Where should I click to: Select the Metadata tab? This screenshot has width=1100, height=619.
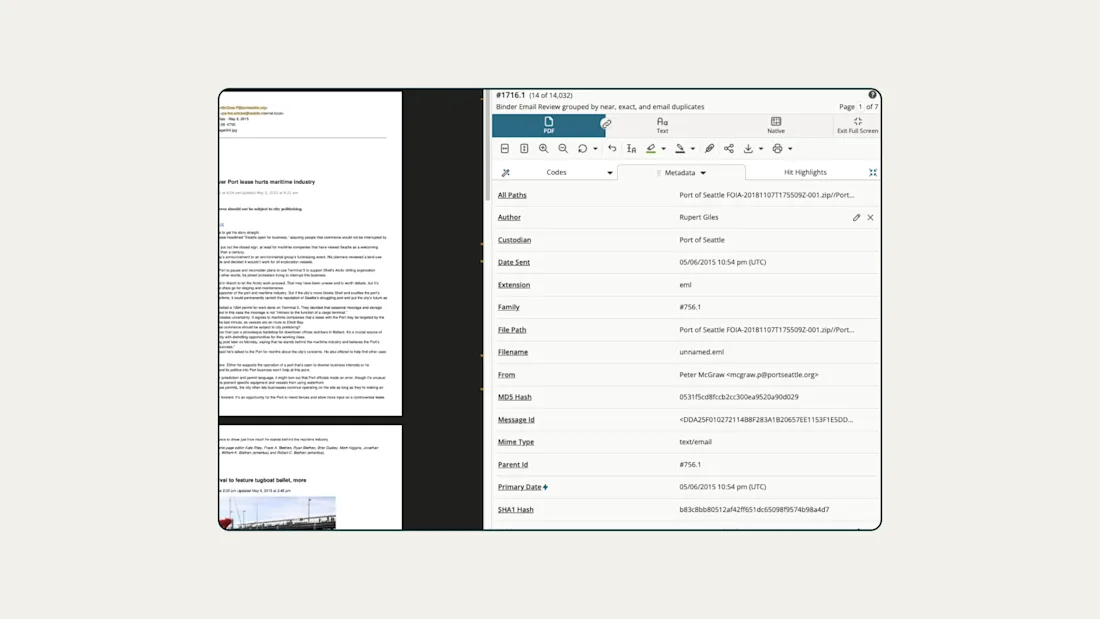680,173
